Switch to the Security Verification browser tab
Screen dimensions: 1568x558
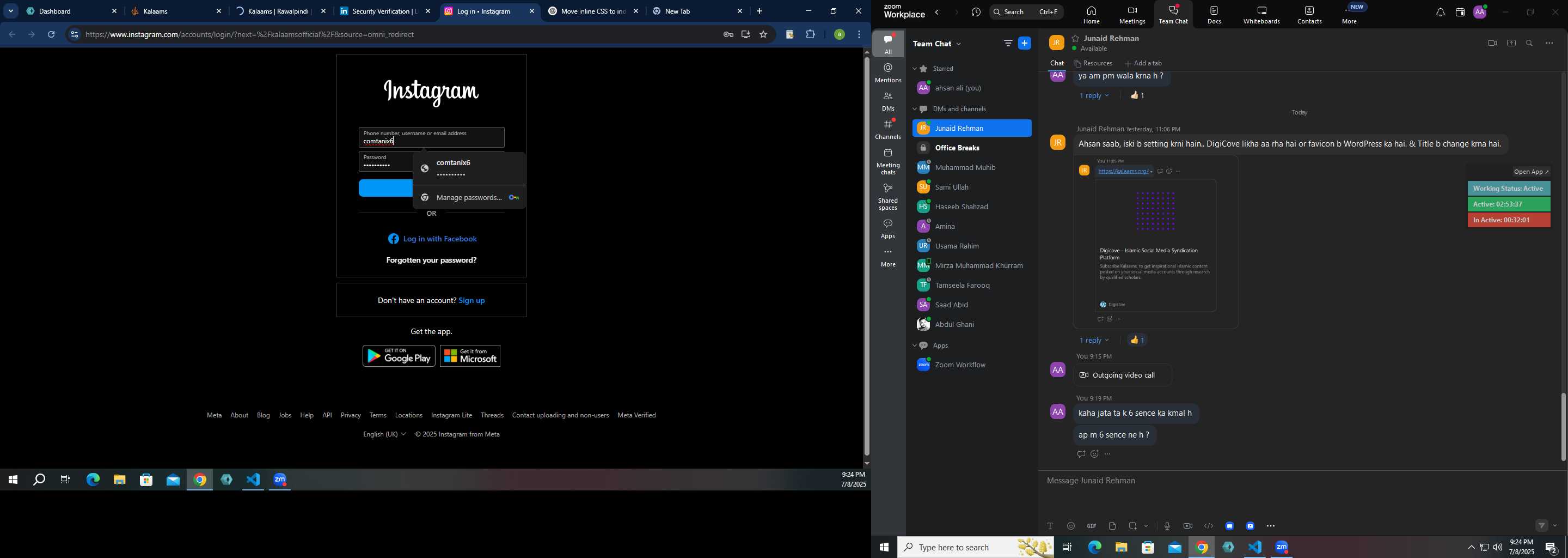tap(385, 11)
